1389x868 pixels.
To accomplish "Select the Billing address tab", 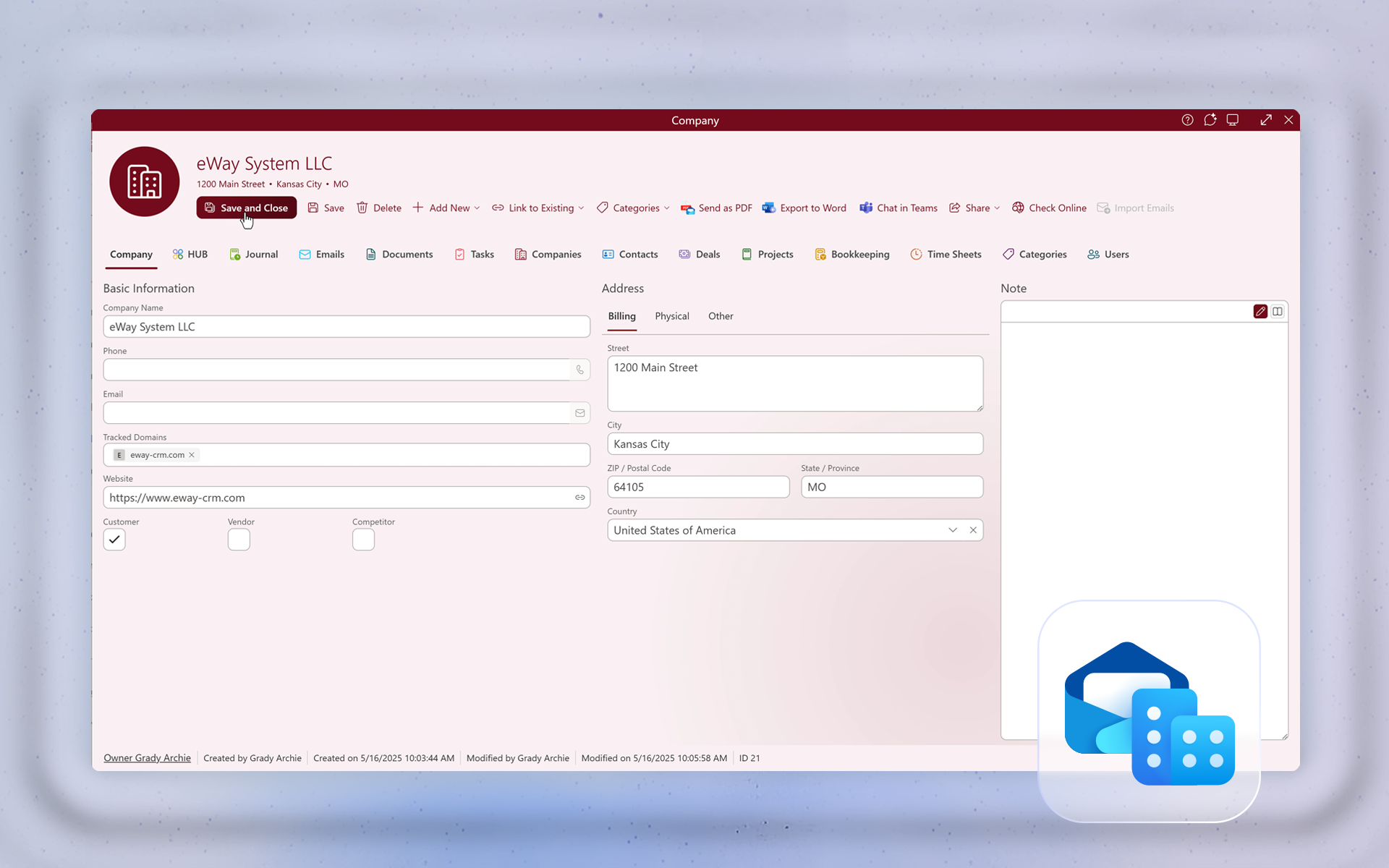I will pos(621,316).
